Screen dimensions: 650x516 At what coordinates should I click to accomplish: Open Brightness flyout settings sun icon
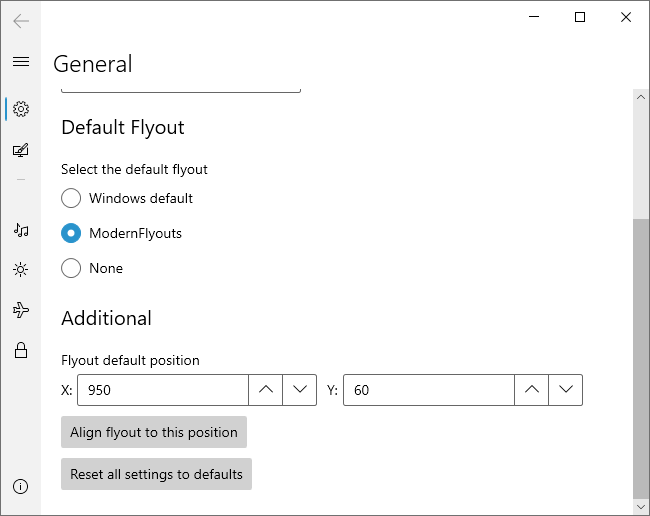click(21, 270)
